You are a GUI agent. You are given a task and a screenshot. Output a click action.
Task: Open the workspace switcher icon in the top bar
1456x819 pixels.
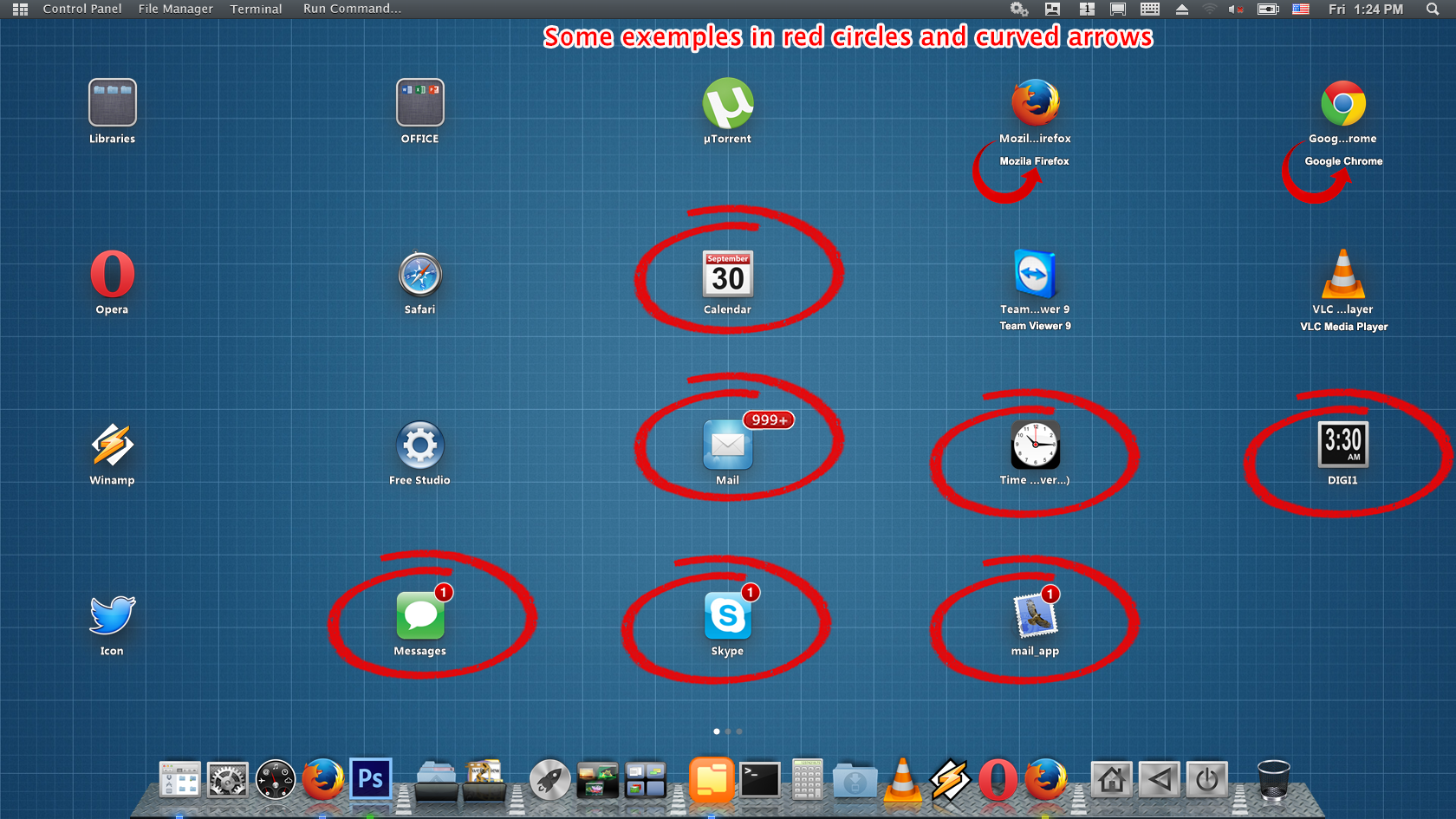pyautogui.click(x=1087, y=9)
